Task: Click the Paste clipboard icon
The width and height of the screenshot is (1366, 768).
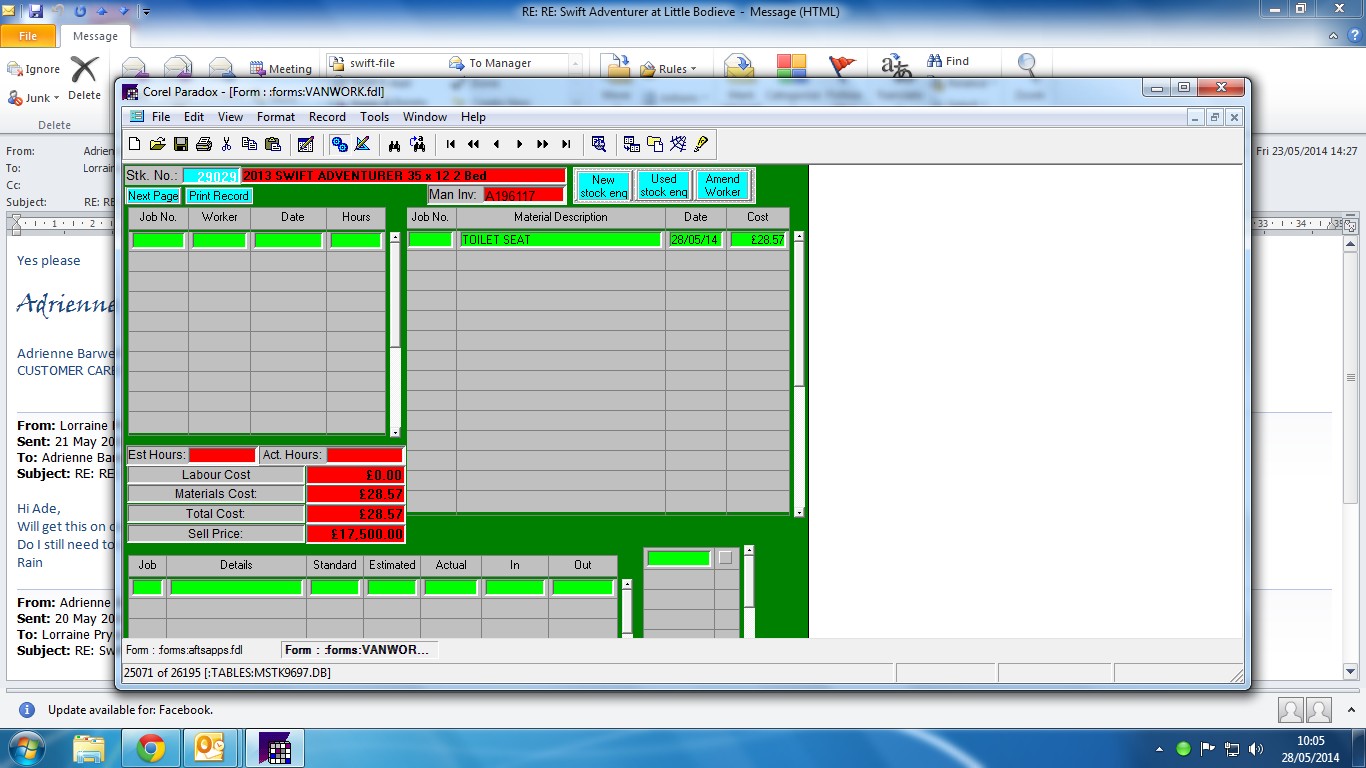Action: click(x=272, y=144)
